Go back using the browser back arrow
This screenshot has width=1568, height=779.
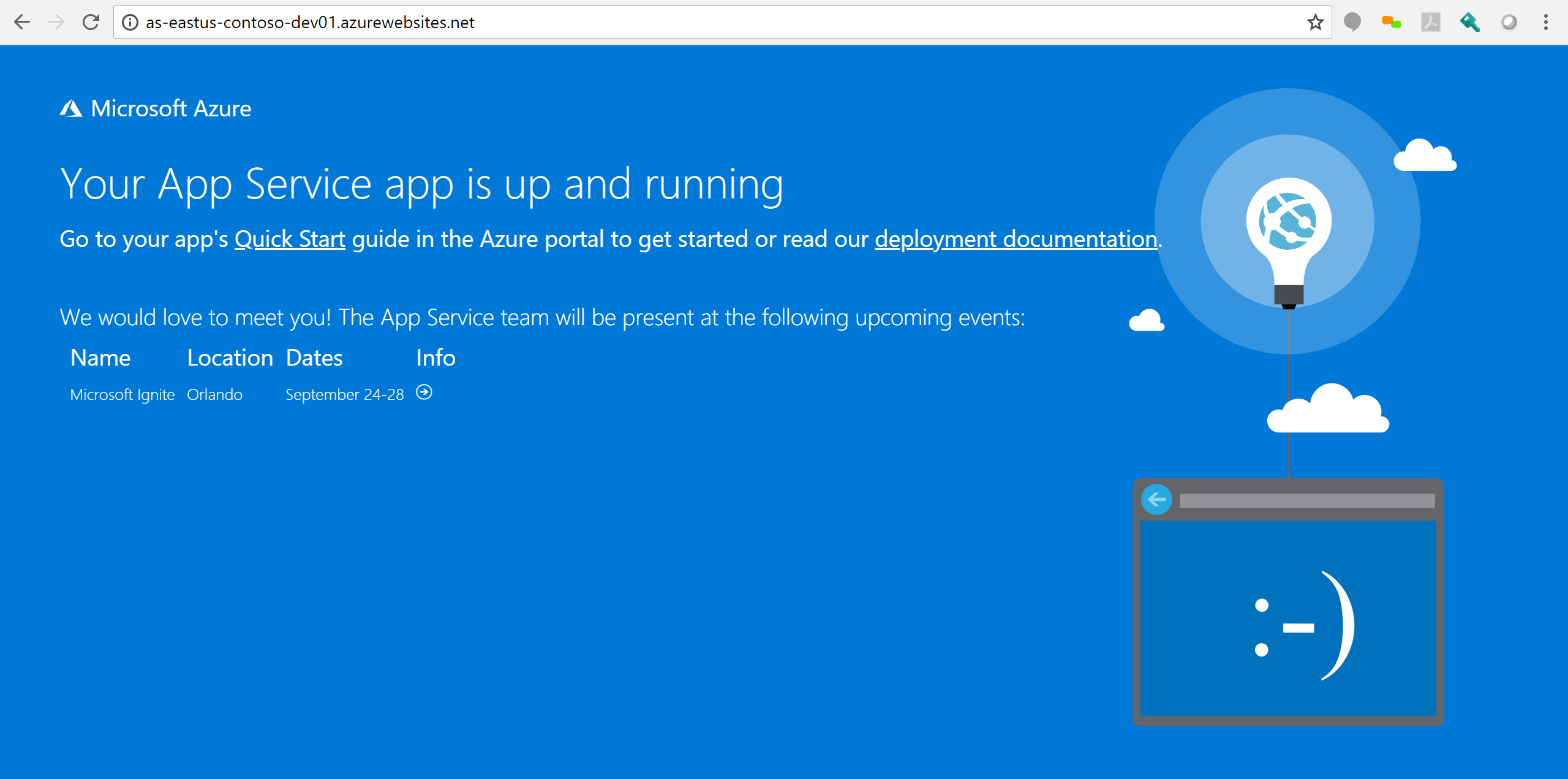coord(22,23)
